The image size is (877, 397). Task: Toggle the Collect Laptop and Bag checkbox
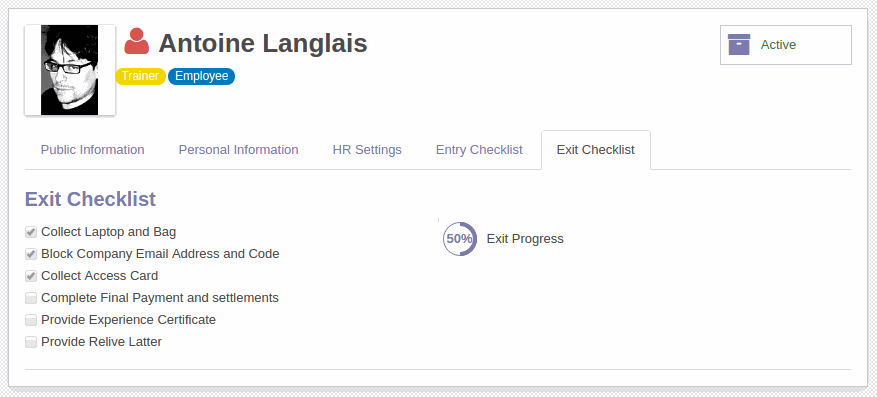[x=31, y=232]
